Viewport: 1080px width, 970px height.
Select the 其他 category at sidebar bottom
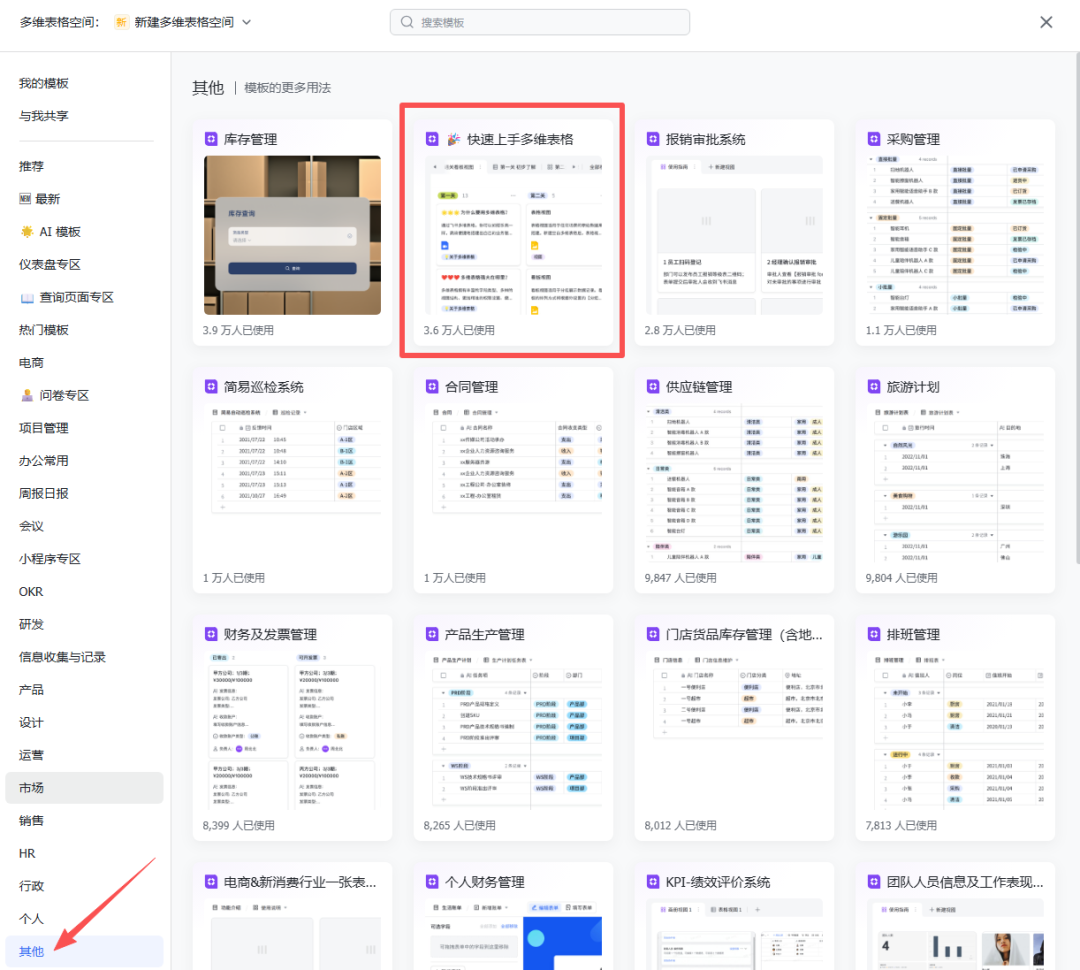click(x=31, y=951)
